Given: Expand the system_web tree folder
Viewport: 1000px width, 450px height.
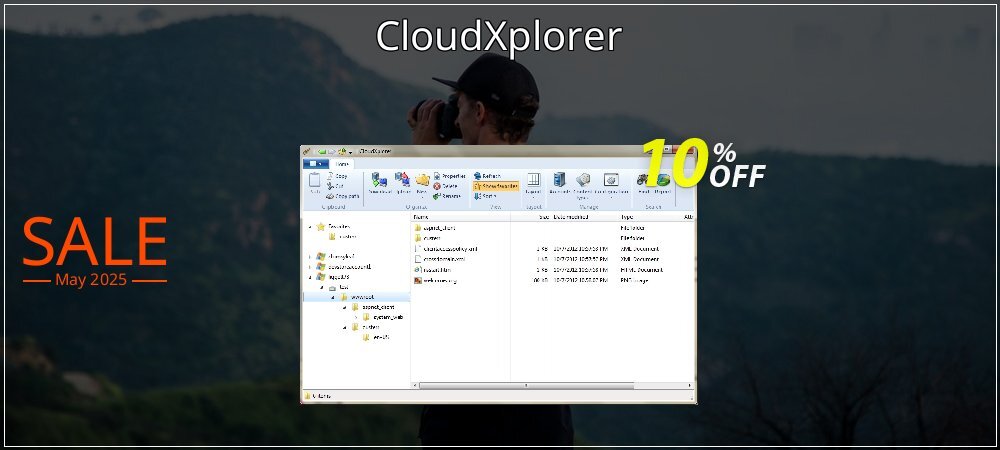Looking at the screenshot, I should [357, 317].
